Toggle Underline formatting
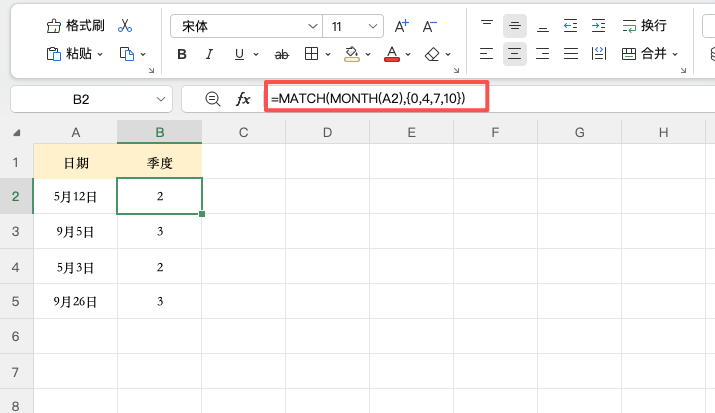 239,54
